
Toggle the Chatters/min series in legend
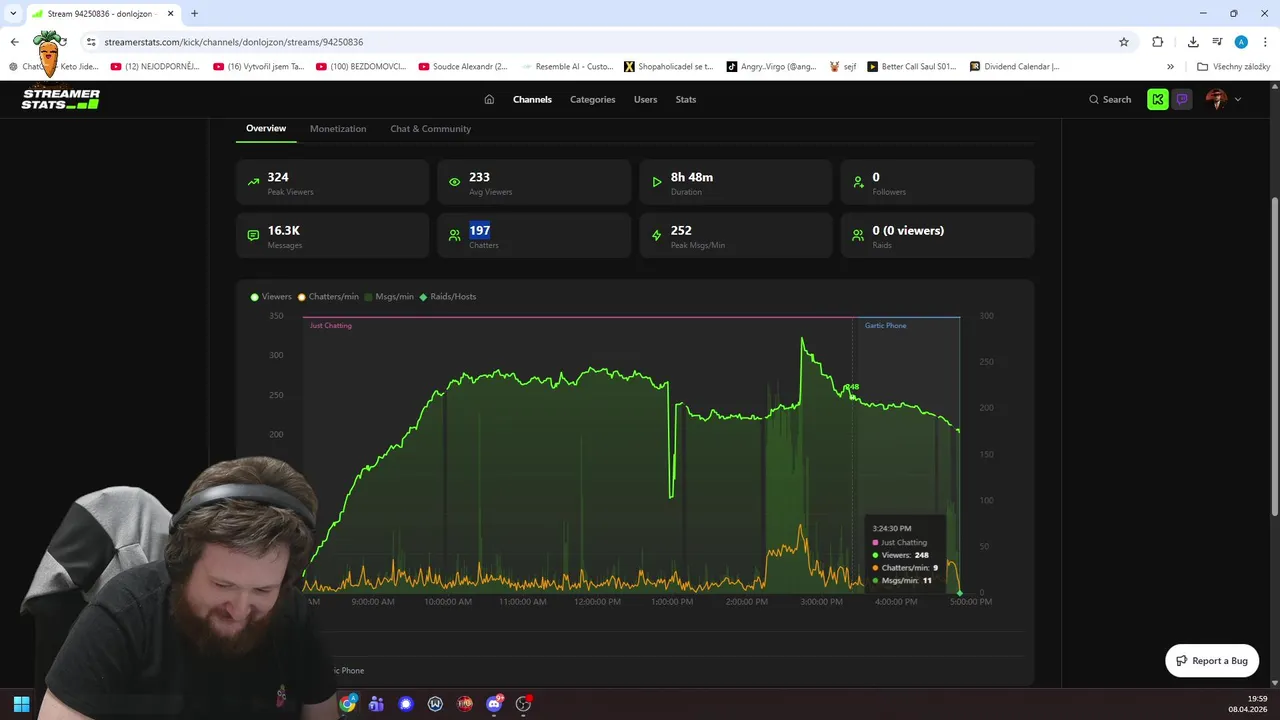click(328, 297)
